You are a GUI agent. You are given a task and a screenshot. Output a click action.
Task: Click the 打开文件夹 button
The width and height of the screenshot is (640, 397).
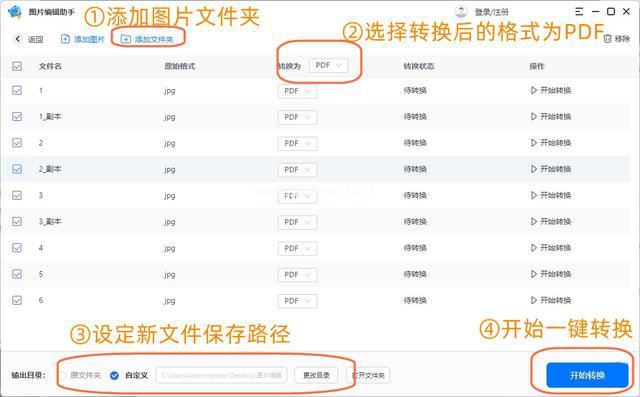coord(368,375)
